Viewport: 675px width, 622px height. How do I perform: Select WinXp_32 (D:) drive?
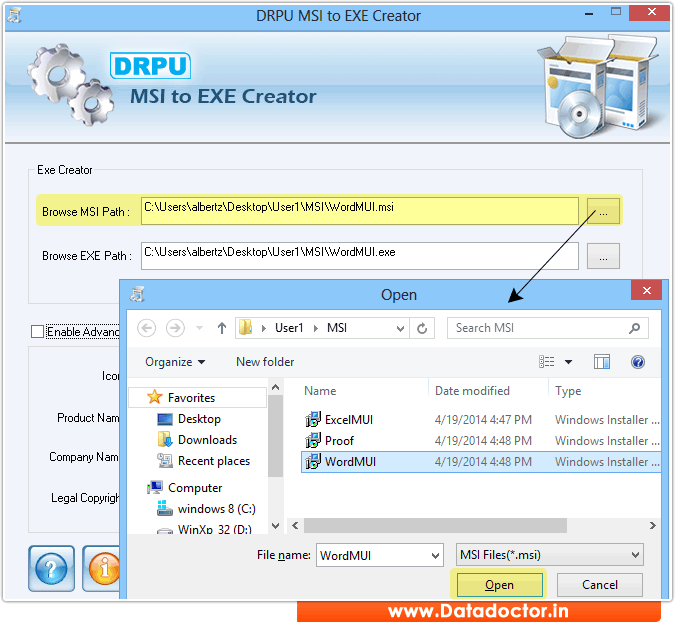pyautogui.click(x=215, y=529)
